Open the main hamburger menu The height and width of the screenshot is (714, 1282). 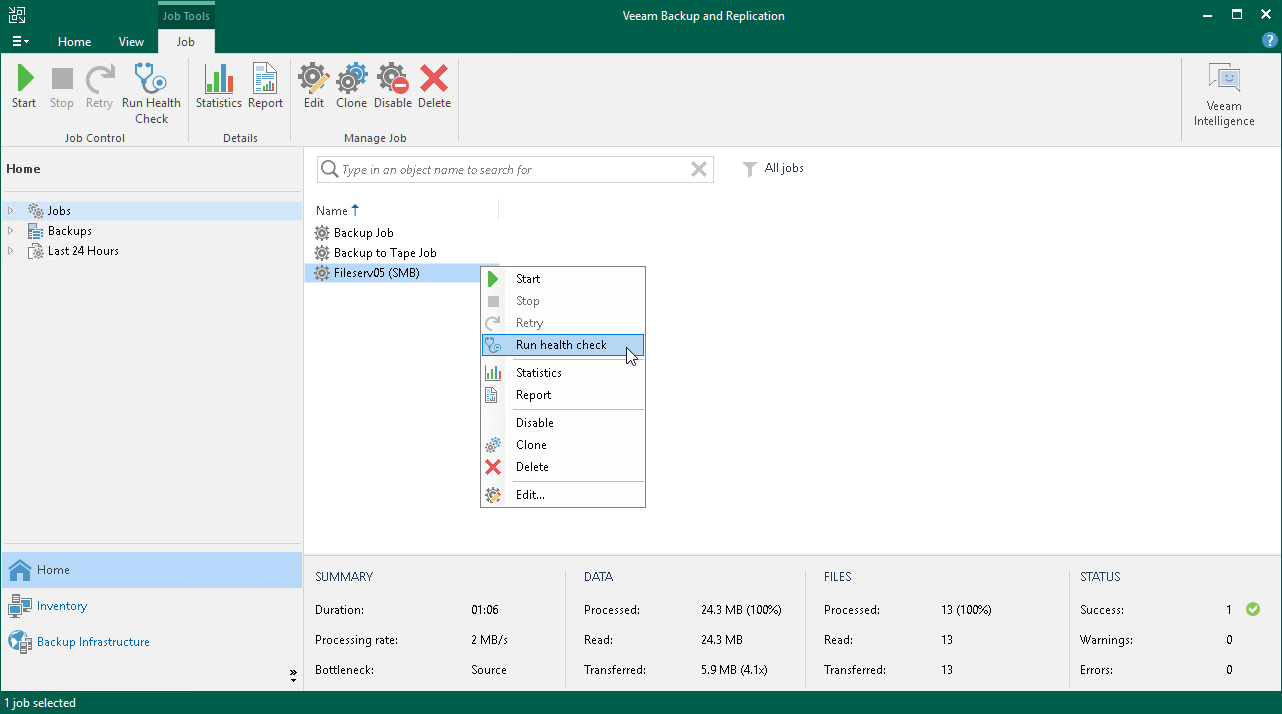point(20,42)
